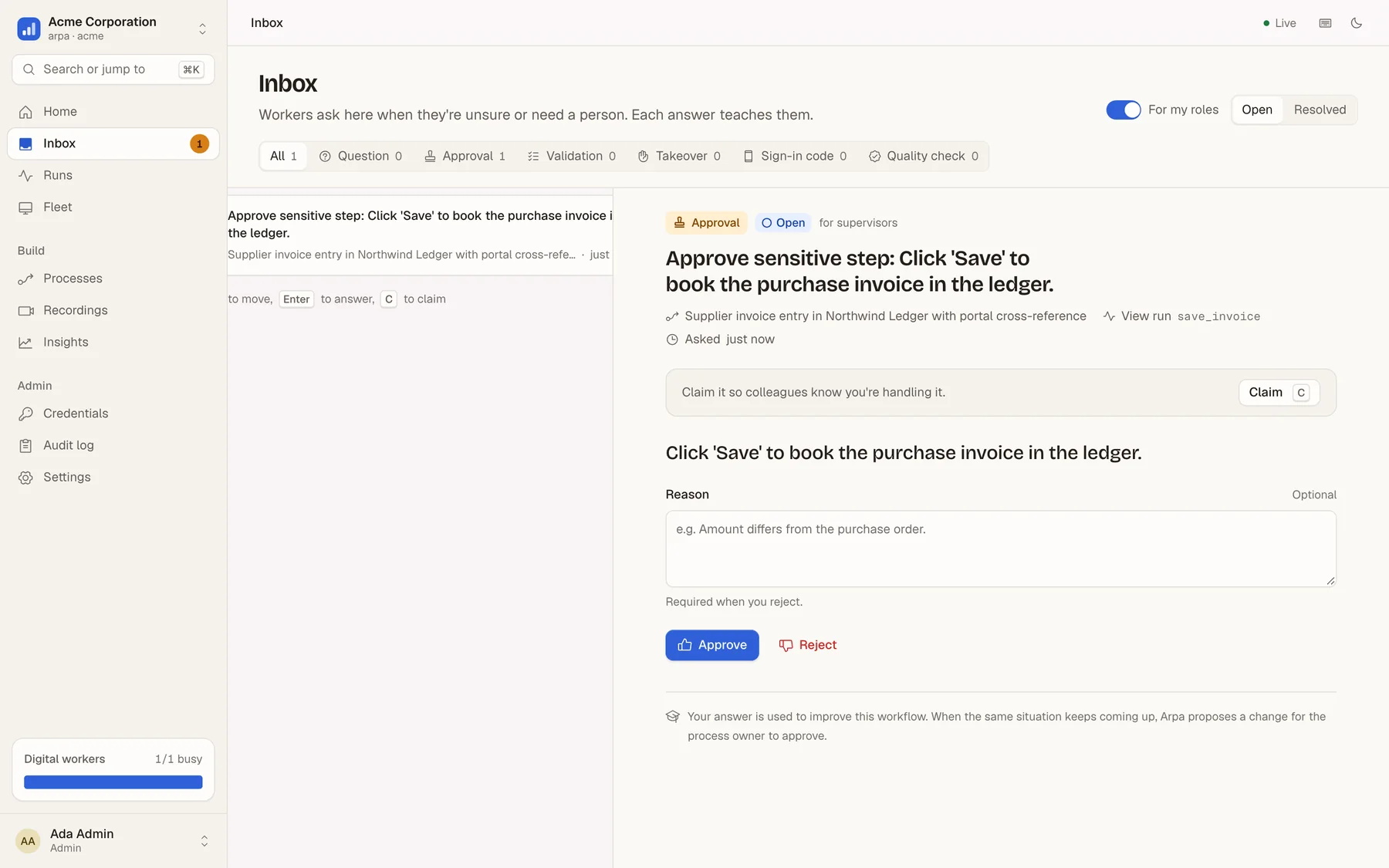Click the Approval type badge
Viewport: 1389px width, 868px height.
[706, 223]
